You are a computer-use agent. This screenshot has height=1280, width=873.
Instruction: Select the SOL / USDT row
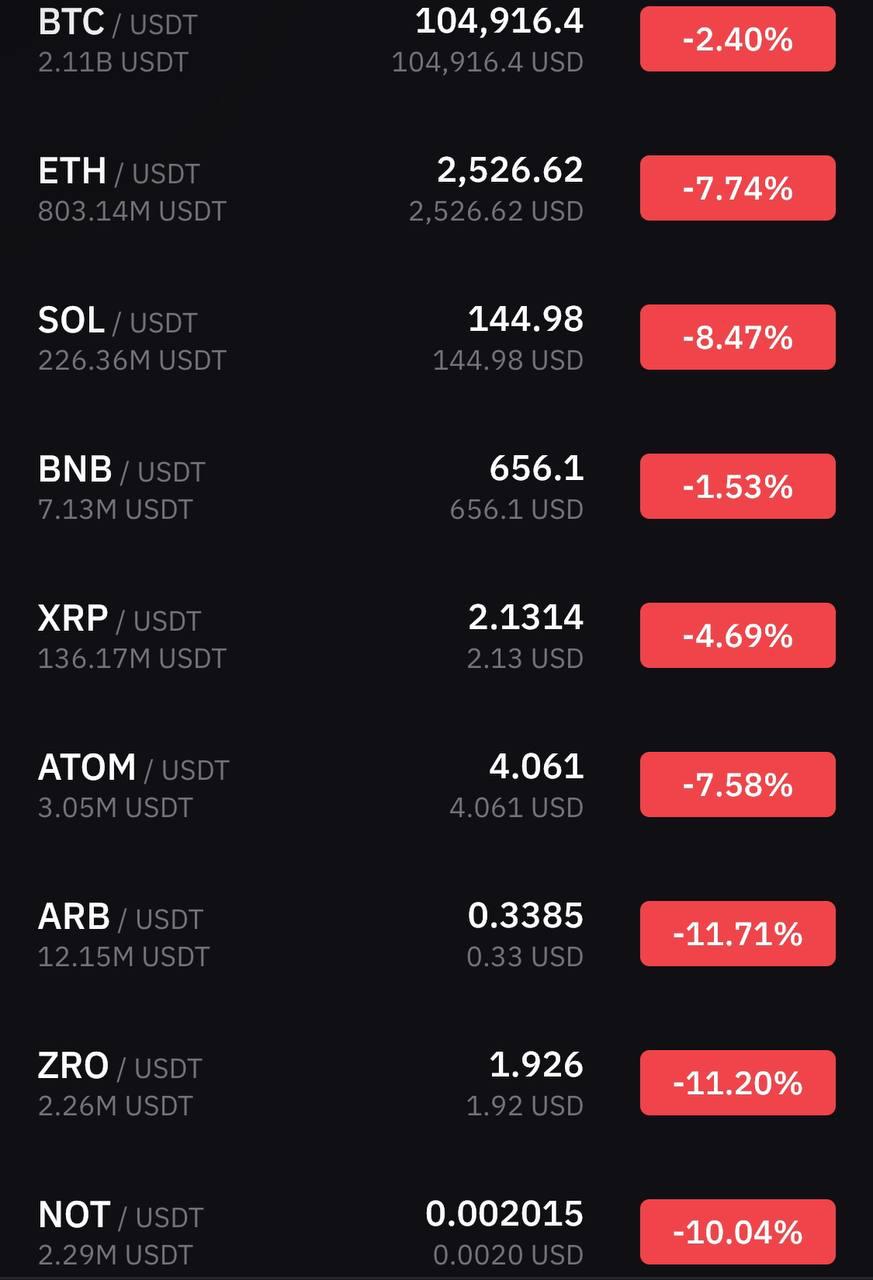436,337
